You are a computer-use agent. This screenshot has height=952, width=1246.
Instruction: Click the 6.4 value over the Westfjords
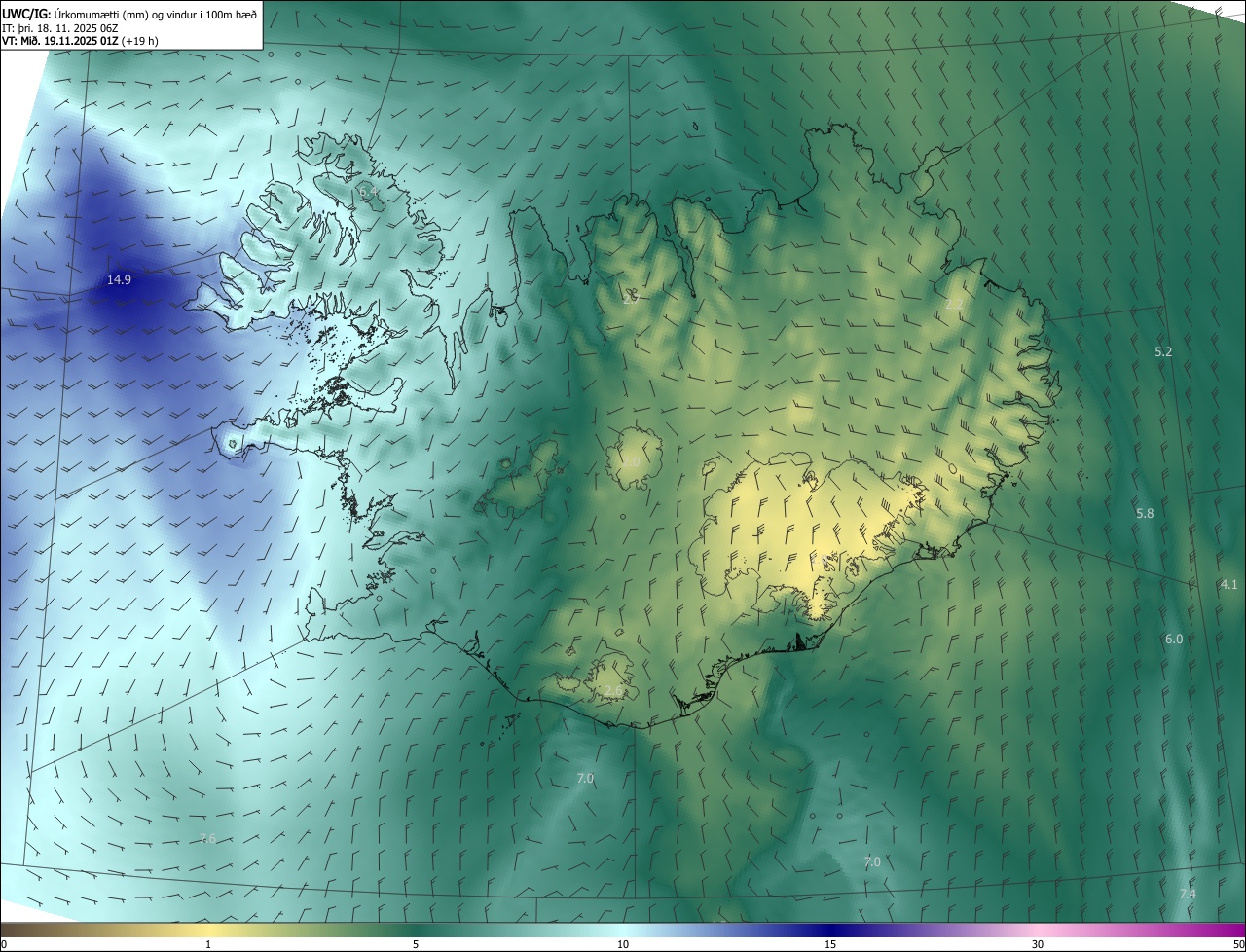(369, 193)
